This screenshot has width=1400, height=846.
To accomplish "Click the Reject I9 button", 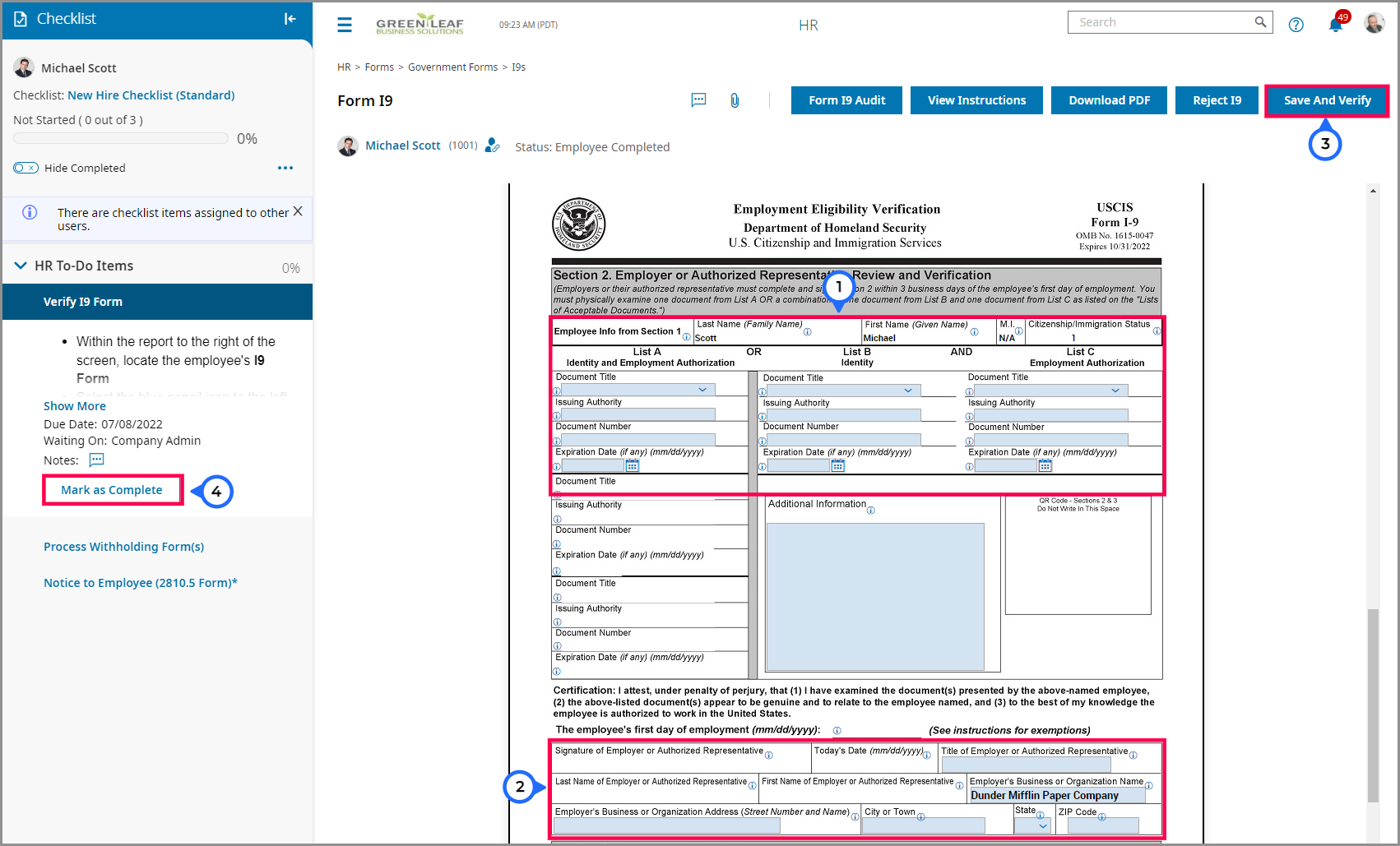I will pyautogui.click(x=1217, y=100).
